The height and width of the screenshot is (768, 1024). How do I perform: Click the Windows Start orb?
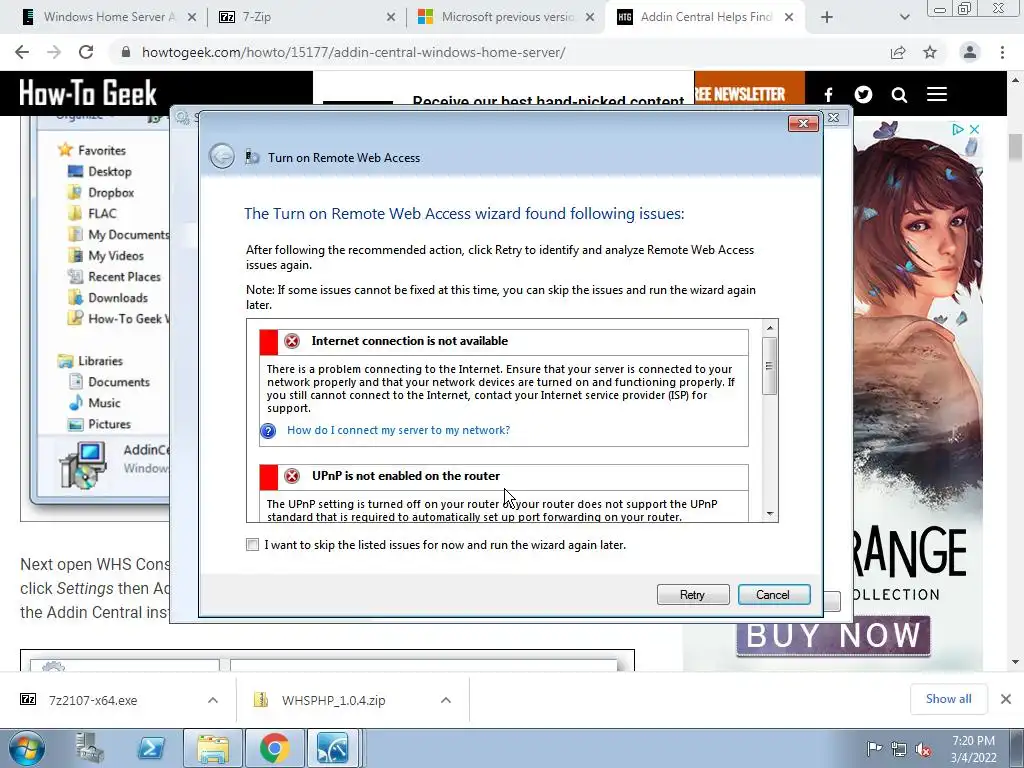26,748
